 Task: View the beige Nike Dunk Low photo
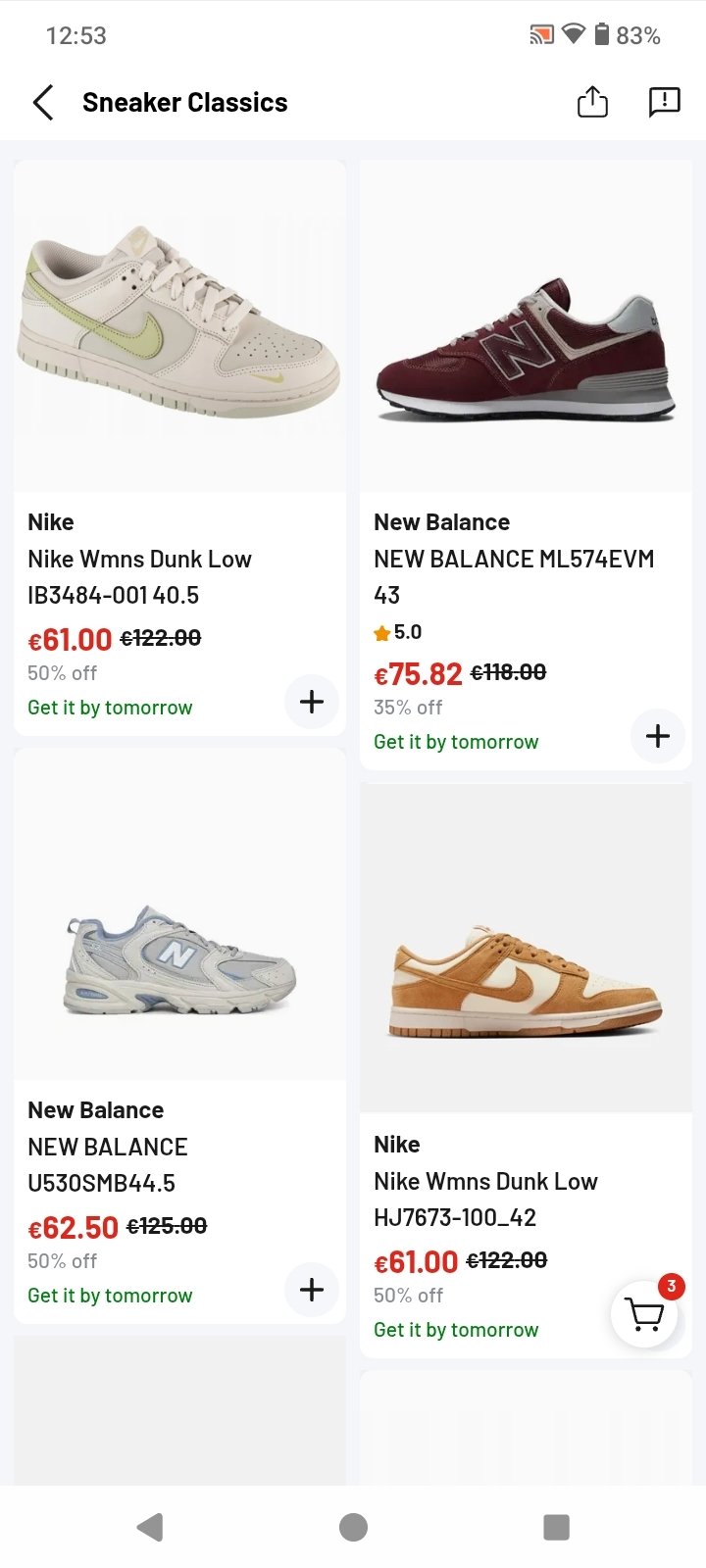click(x=179, y=325)
